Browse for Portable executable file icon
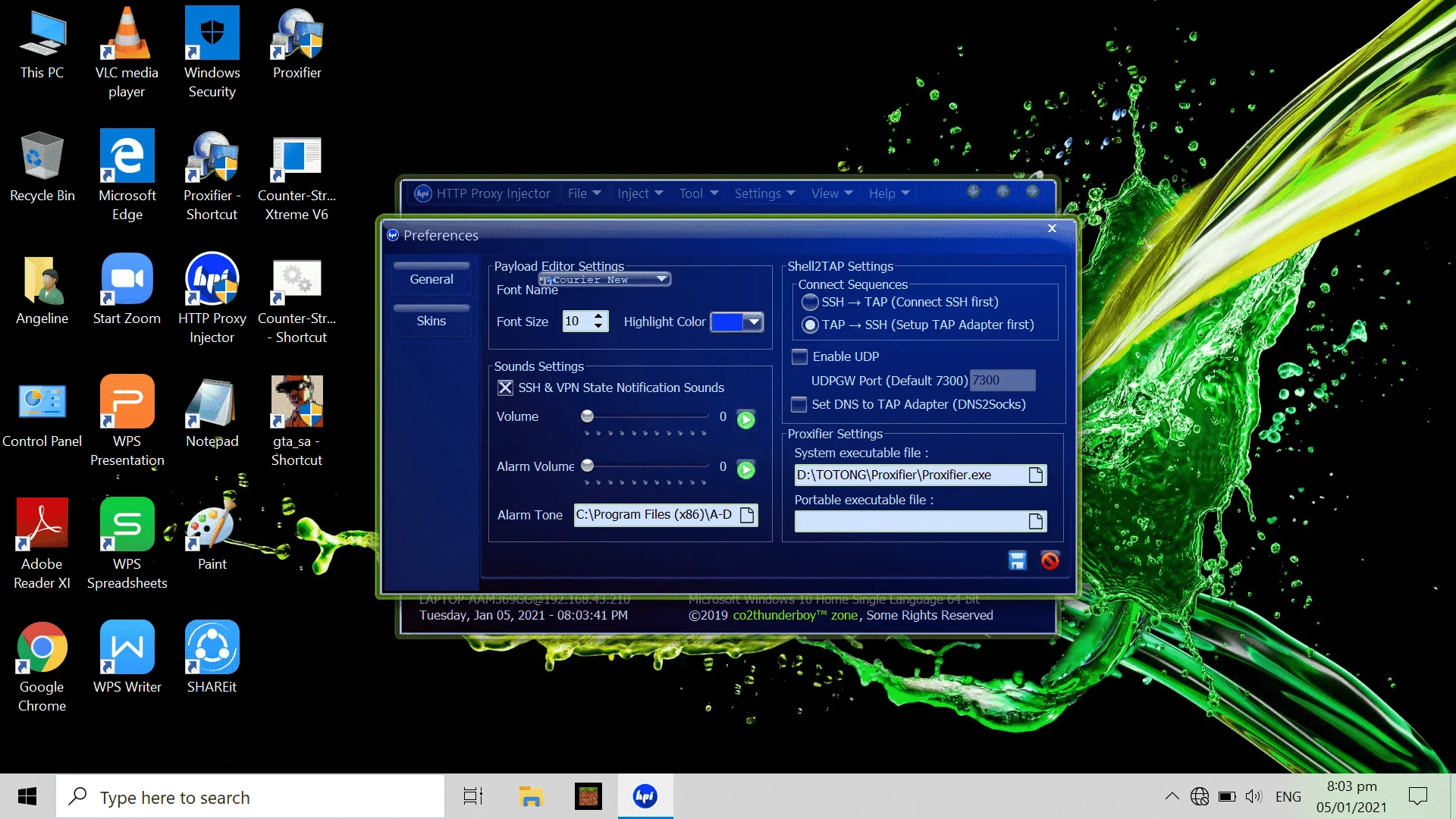 1035,521
